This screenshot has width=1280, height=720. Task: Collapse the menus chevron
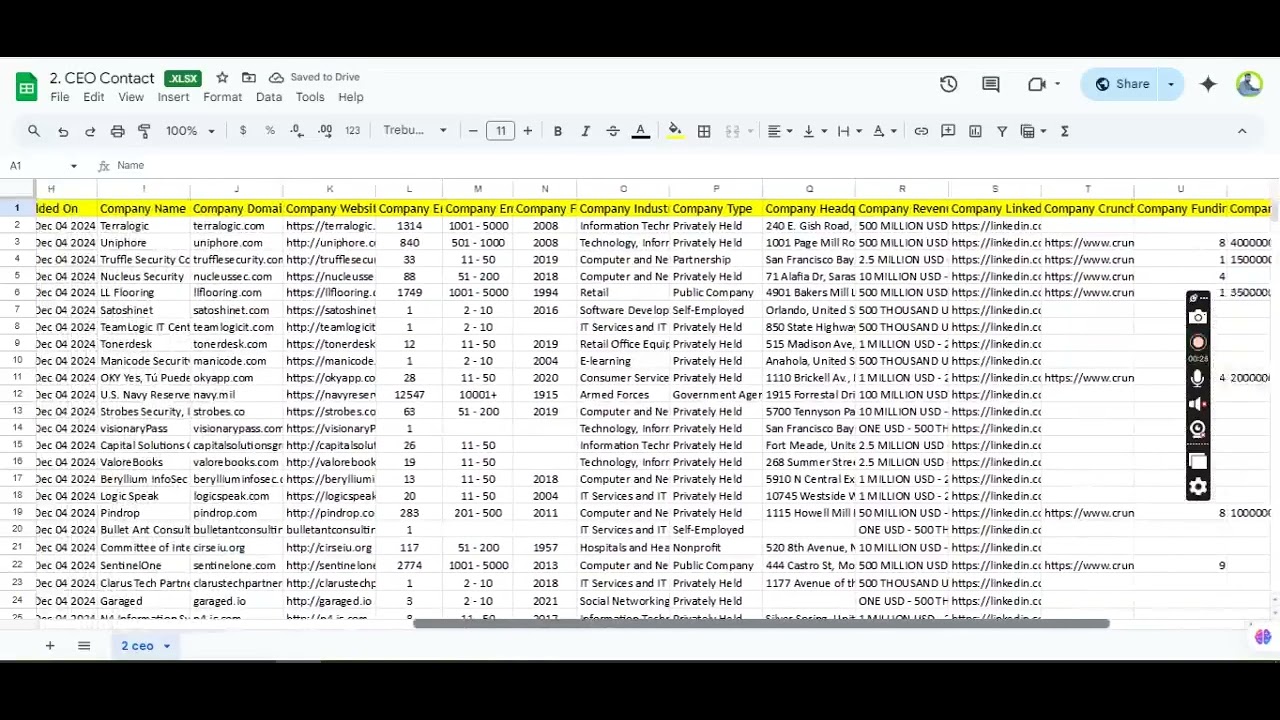point(1242,131)
